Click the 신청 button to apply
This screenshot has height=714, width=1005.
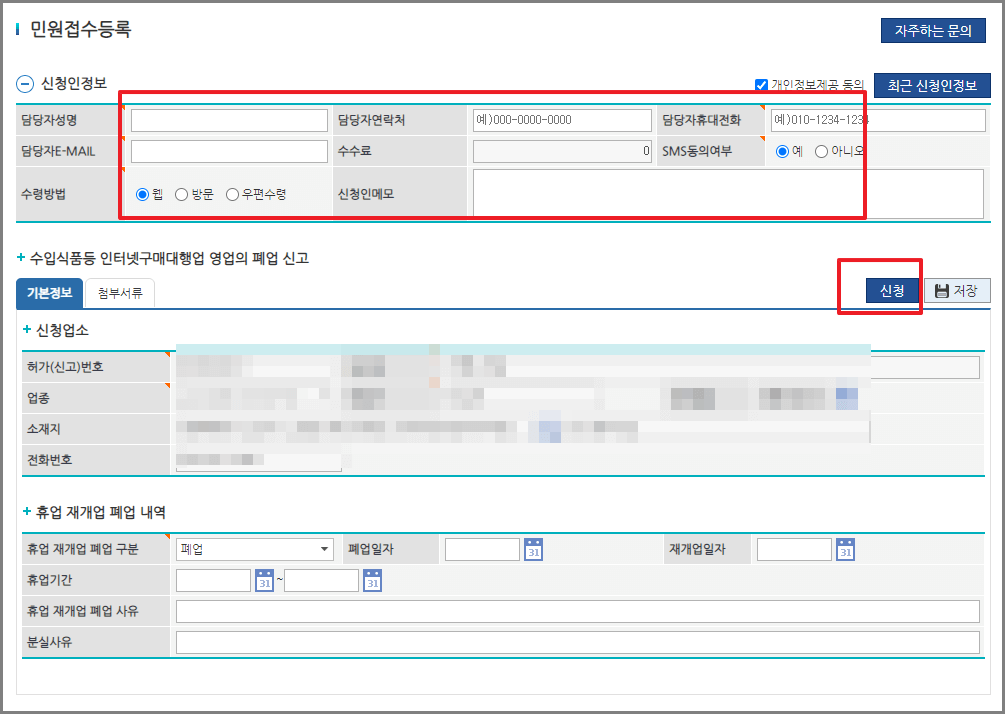(891, 290)
